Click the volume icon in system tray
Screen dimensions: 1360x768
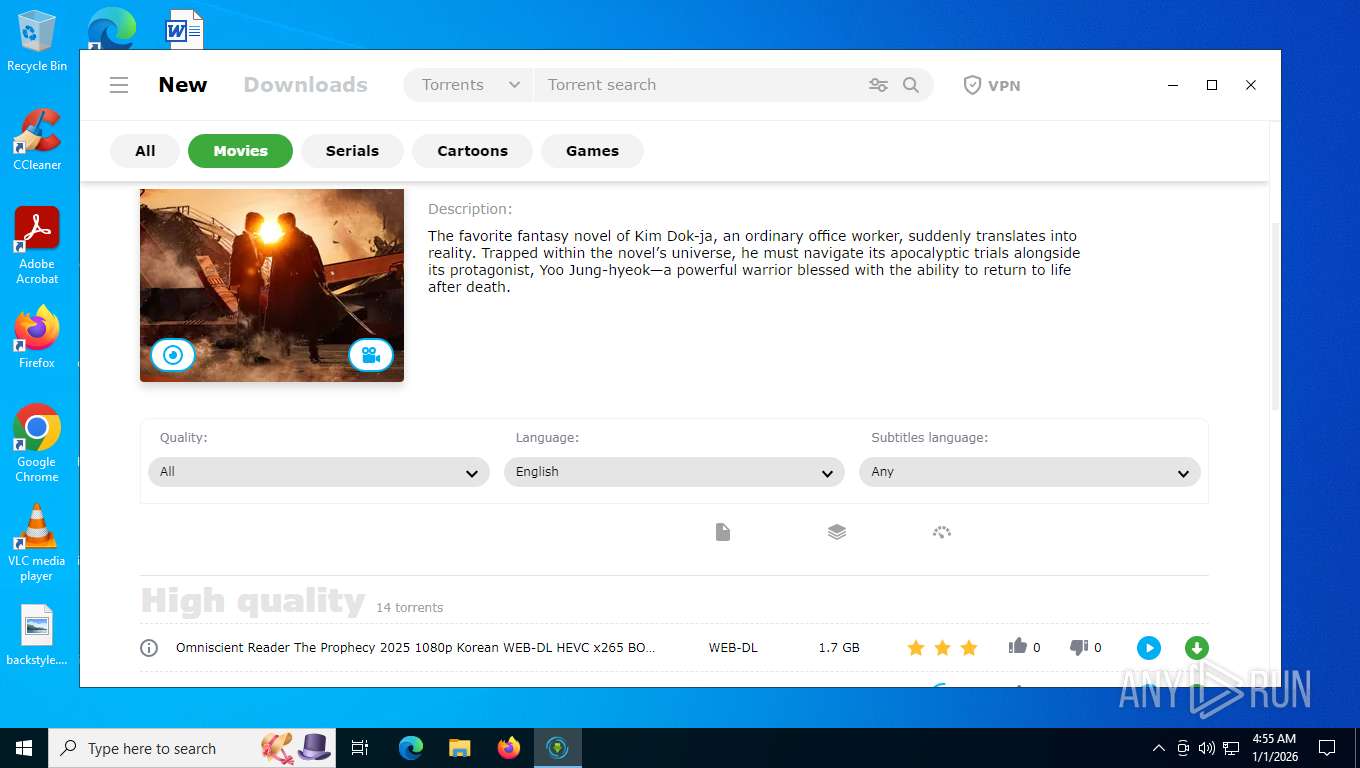[x=1206, y=748]
